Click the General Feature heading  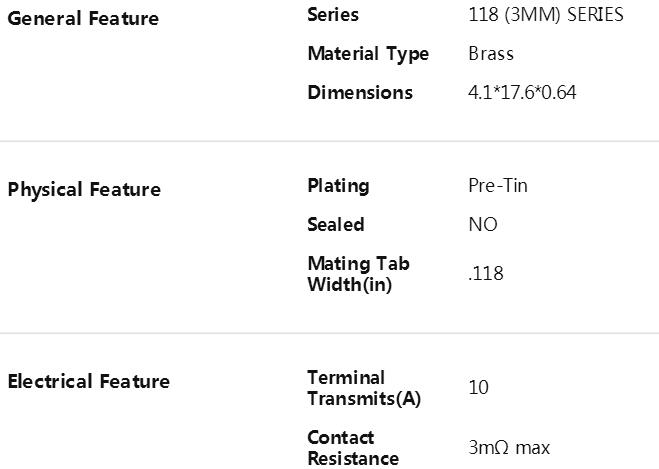click(x=83, y=19)
